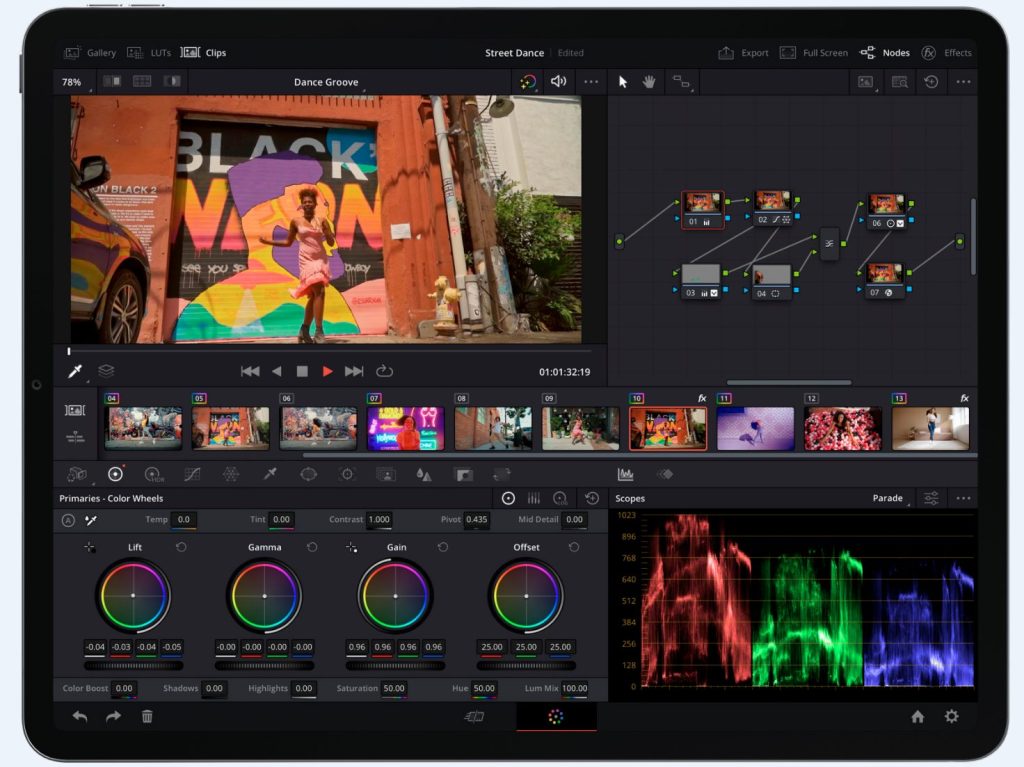The image size is (1024, 767).
Task: Select clip 07 neon sign thumbnail
Action: 406,429
